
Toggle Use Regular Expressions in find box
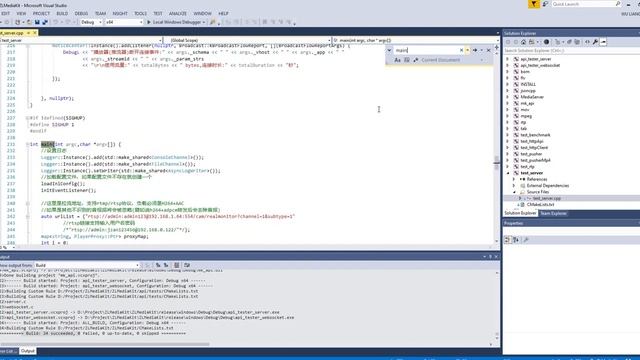416,60
